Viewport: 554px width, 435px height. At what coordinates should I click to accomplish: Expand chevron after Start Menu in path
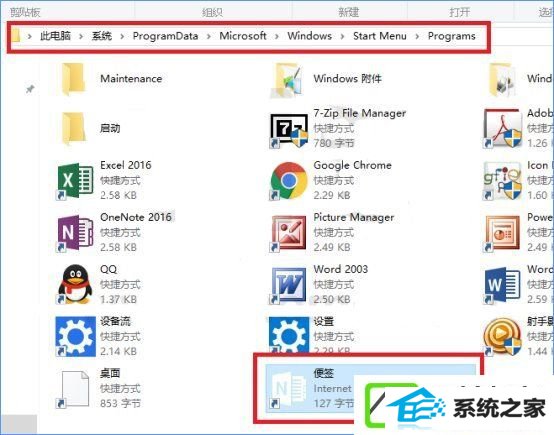(x=417, y=36)
